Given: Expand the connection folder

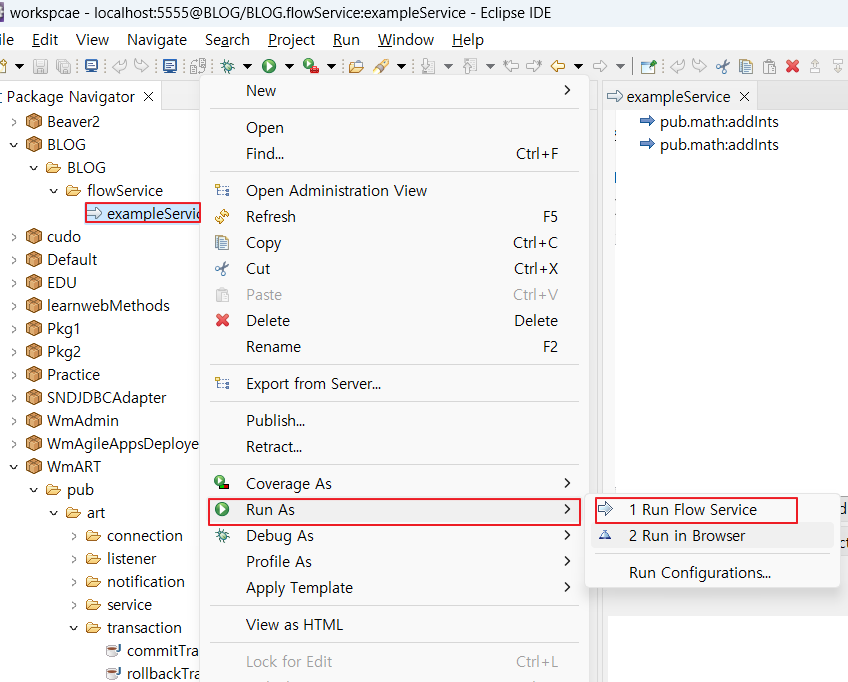Looking at the screenshot, I should 74,536.
